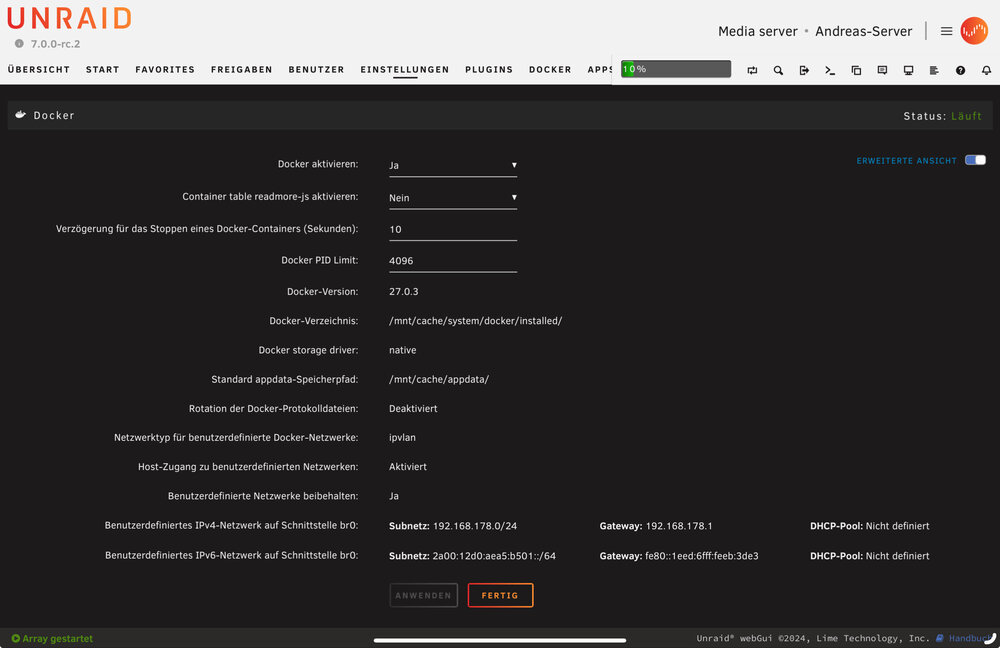Click the docker directory path /mnt/cache/system/docker/installed/
The height and width of the screenshot is (648, 1000).
(476, 321)
